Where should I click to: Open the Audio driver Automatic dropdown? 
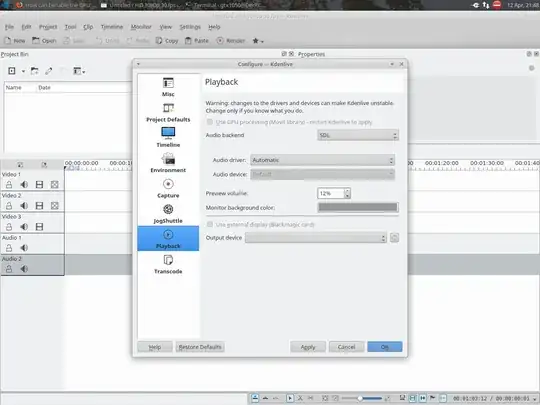(x=322, y=160)
